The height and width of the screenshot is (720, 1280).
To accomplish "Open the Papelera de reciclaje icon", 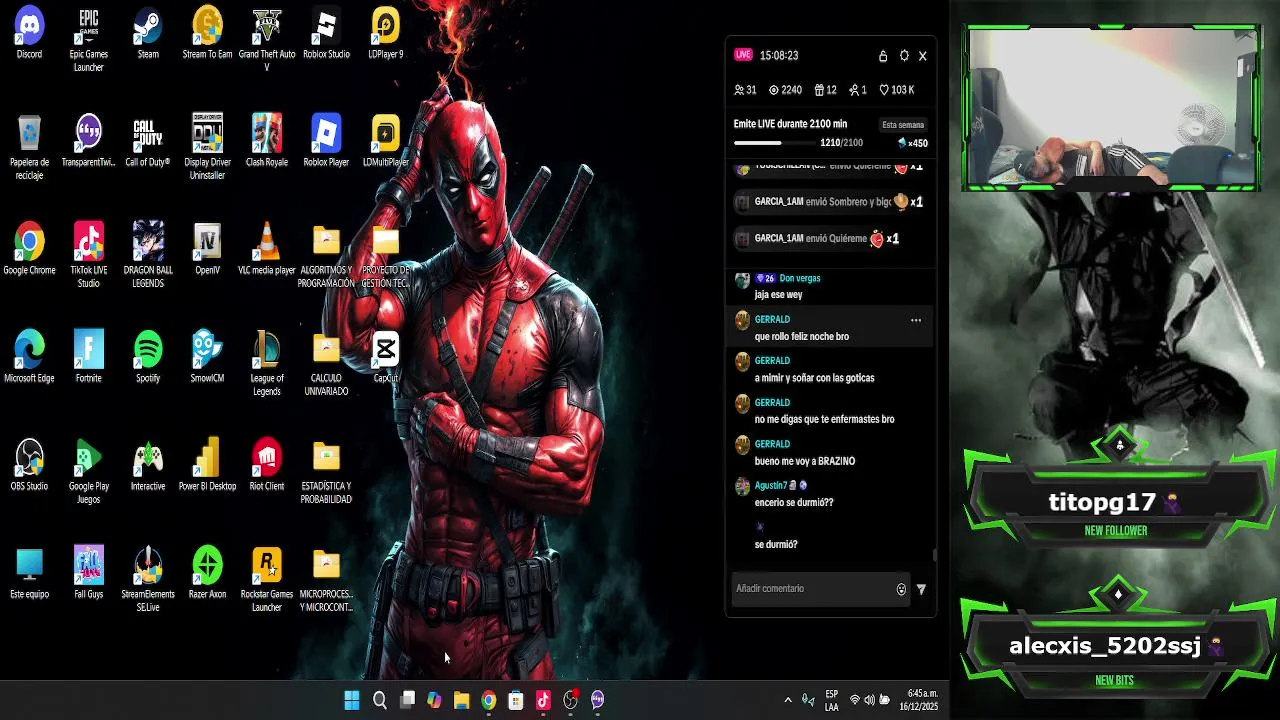I will [29, 148].
